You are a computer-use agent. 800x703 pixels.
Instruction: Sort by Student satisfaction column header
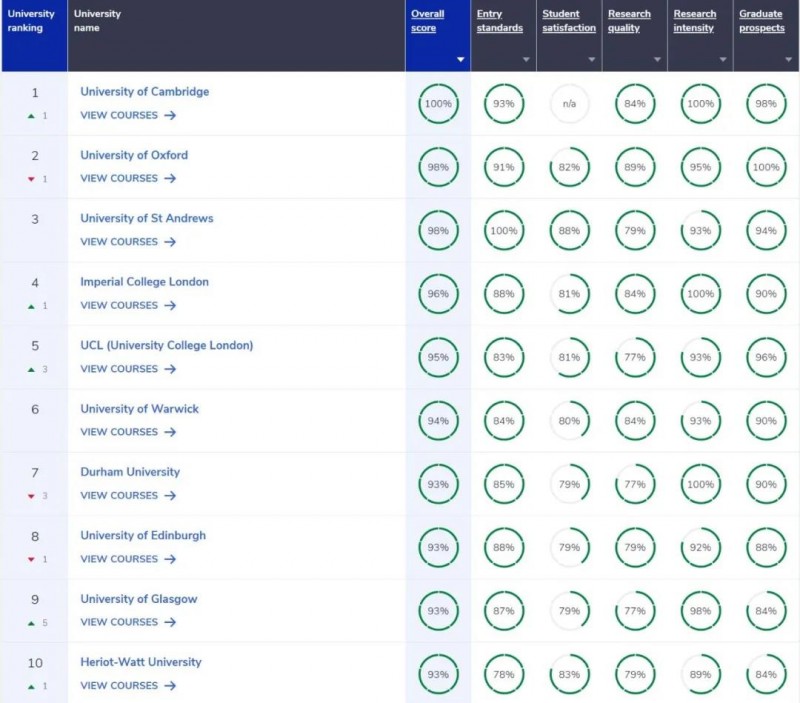(569, 21)
